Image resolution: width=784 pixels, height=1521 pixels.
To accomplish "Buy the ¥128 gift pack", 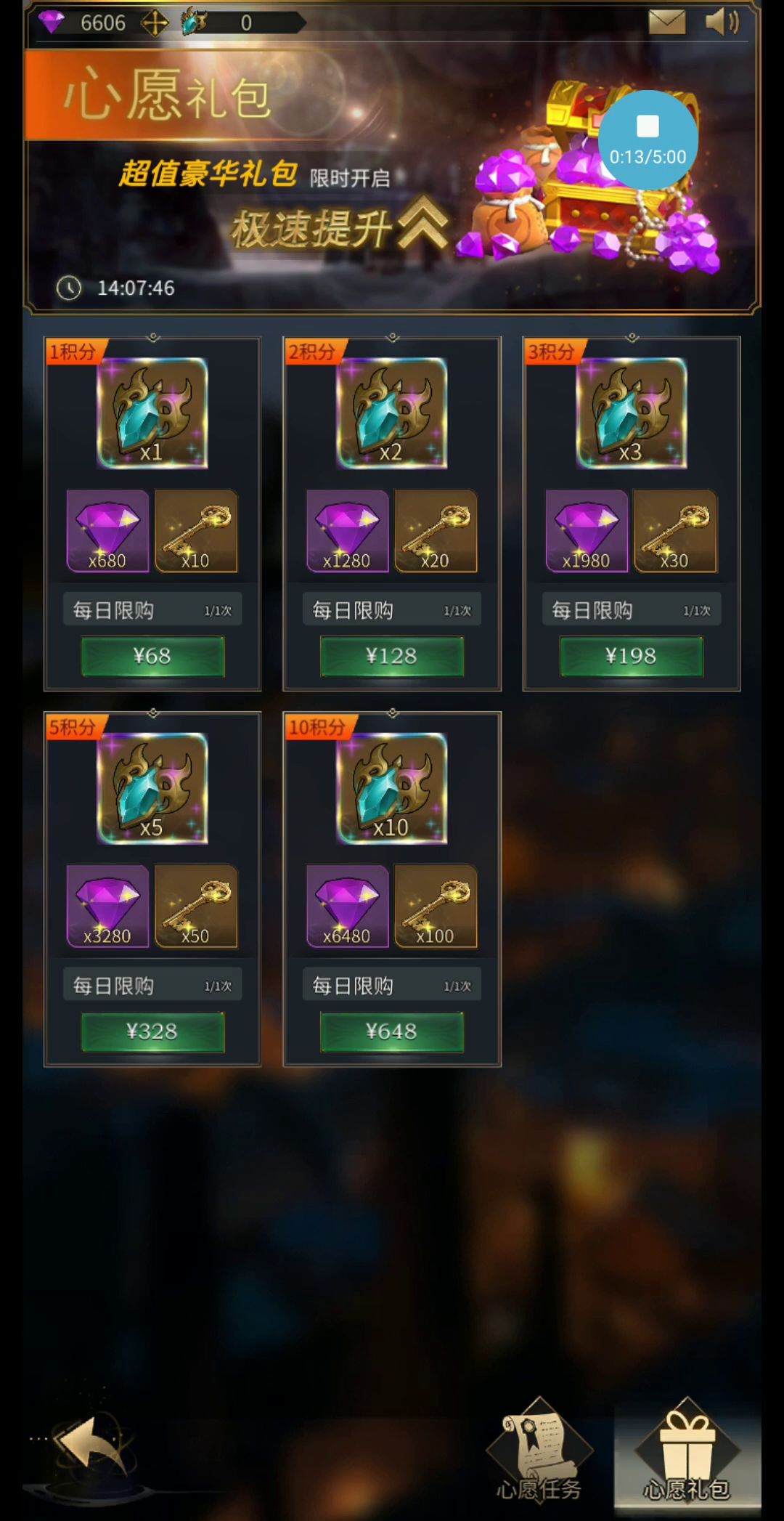I will point(392,656).
